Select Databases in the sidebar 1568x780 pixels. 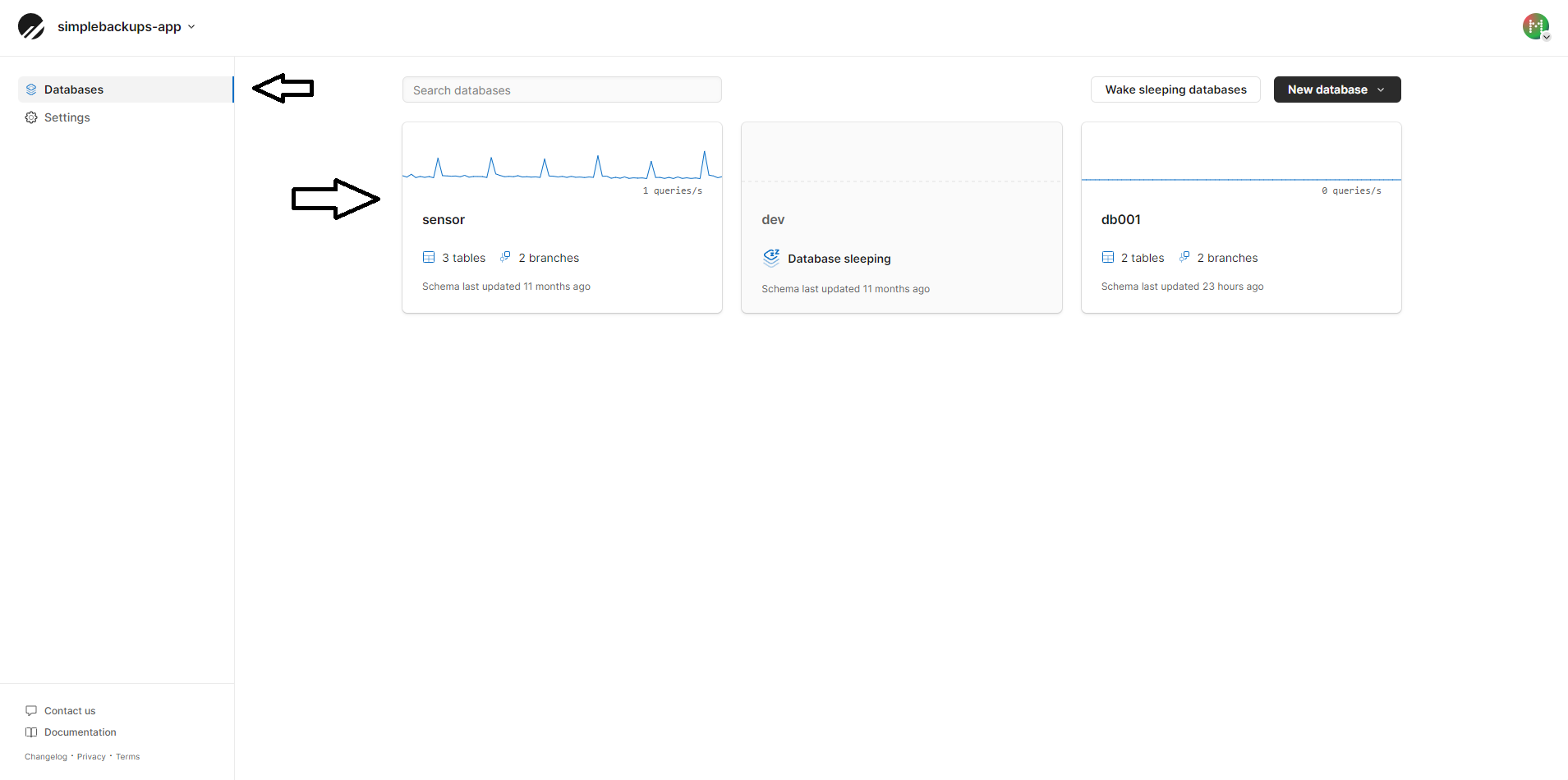click(x=74, y=89)
